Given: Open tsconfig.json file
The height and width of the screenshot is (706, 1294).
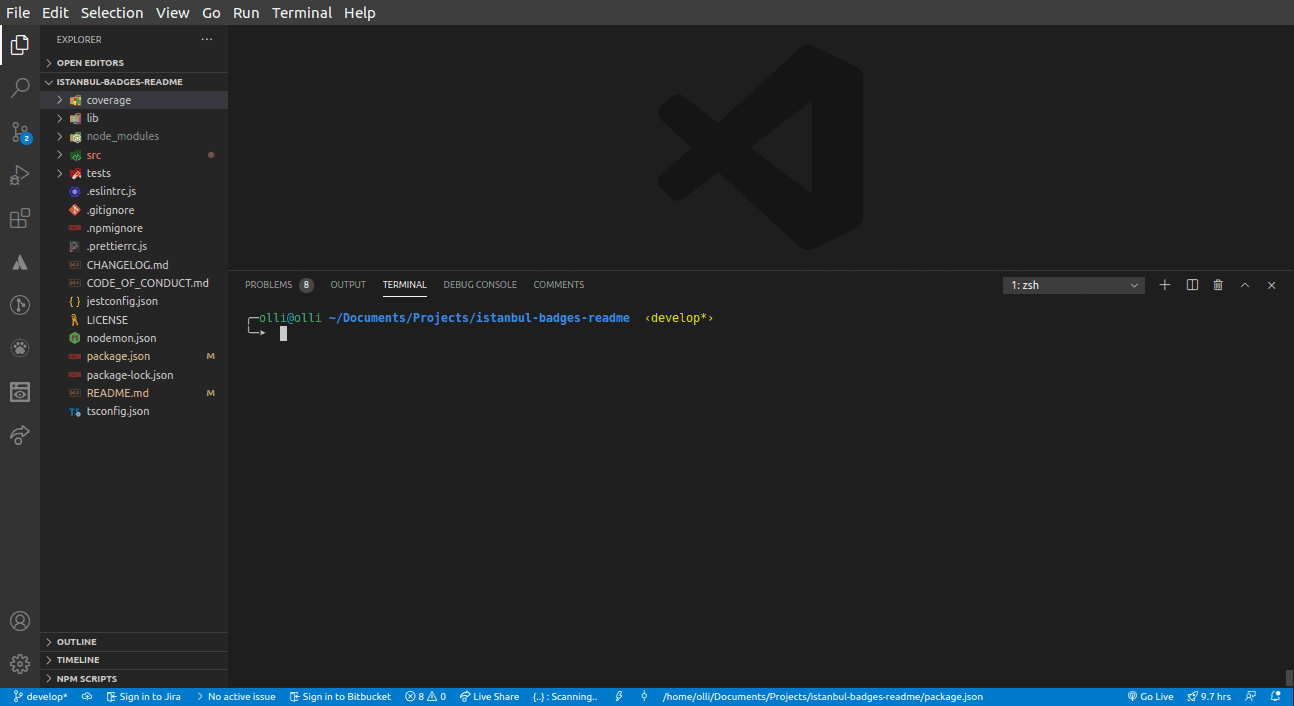Looking at the screenshot, I should click(x=134, y=411).
